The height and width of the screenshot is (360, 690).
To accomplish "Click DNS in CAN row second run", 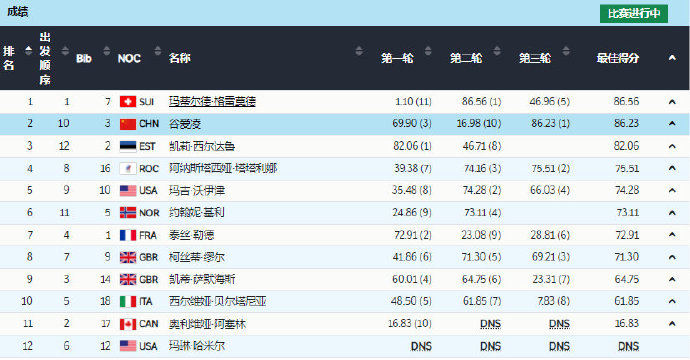I will 490,324.
